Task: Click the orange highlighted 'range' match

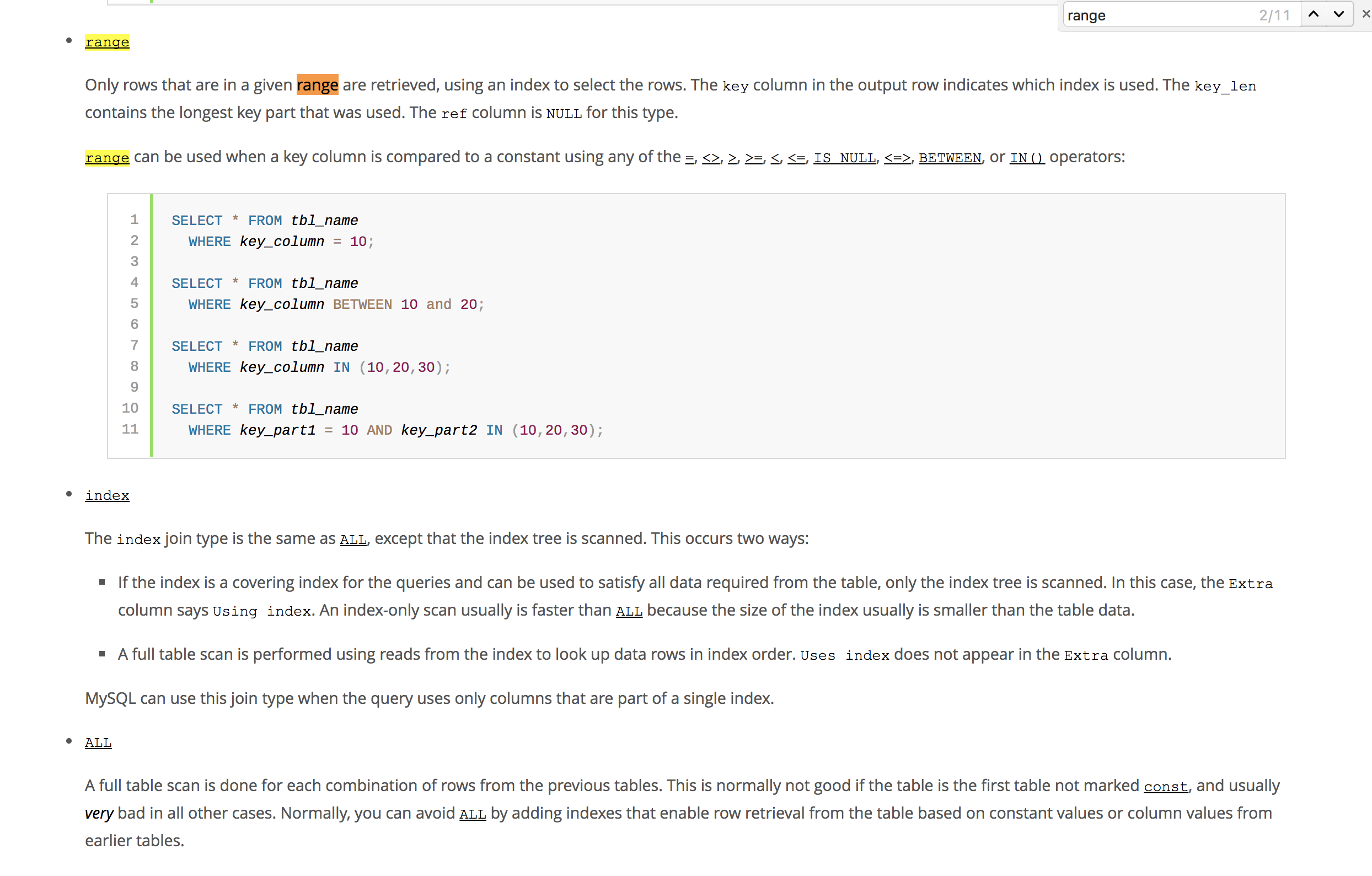Action: (x=318, y=85)
